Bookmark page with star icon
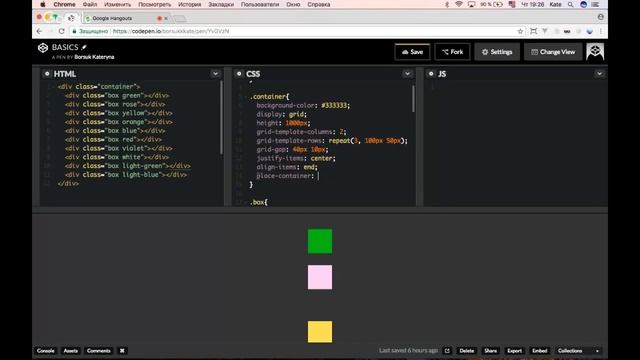Viewport: 640px width, 360px height. coord(520,31)
